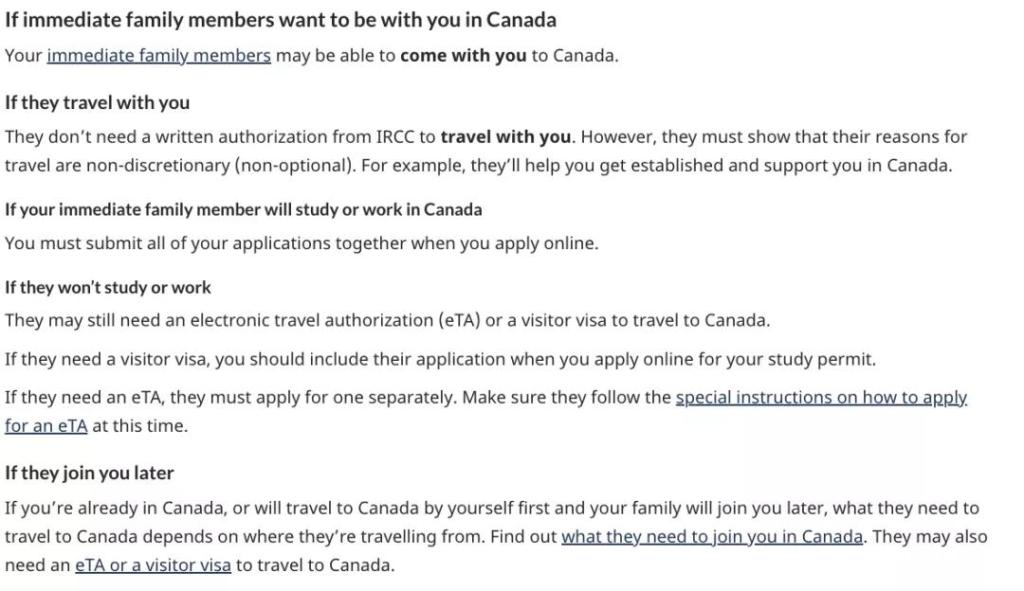1024x591 pixels.
Task: Select heading "If your immediate family member will study"
Action: [x=243, y=210]
